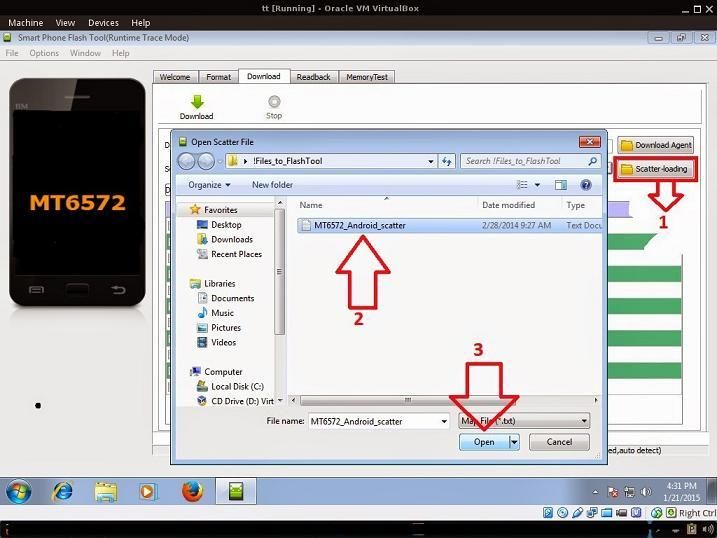Open the Documents library
Image resolution: width=717 pixels, height=538 pixels.
coord(232,298)
